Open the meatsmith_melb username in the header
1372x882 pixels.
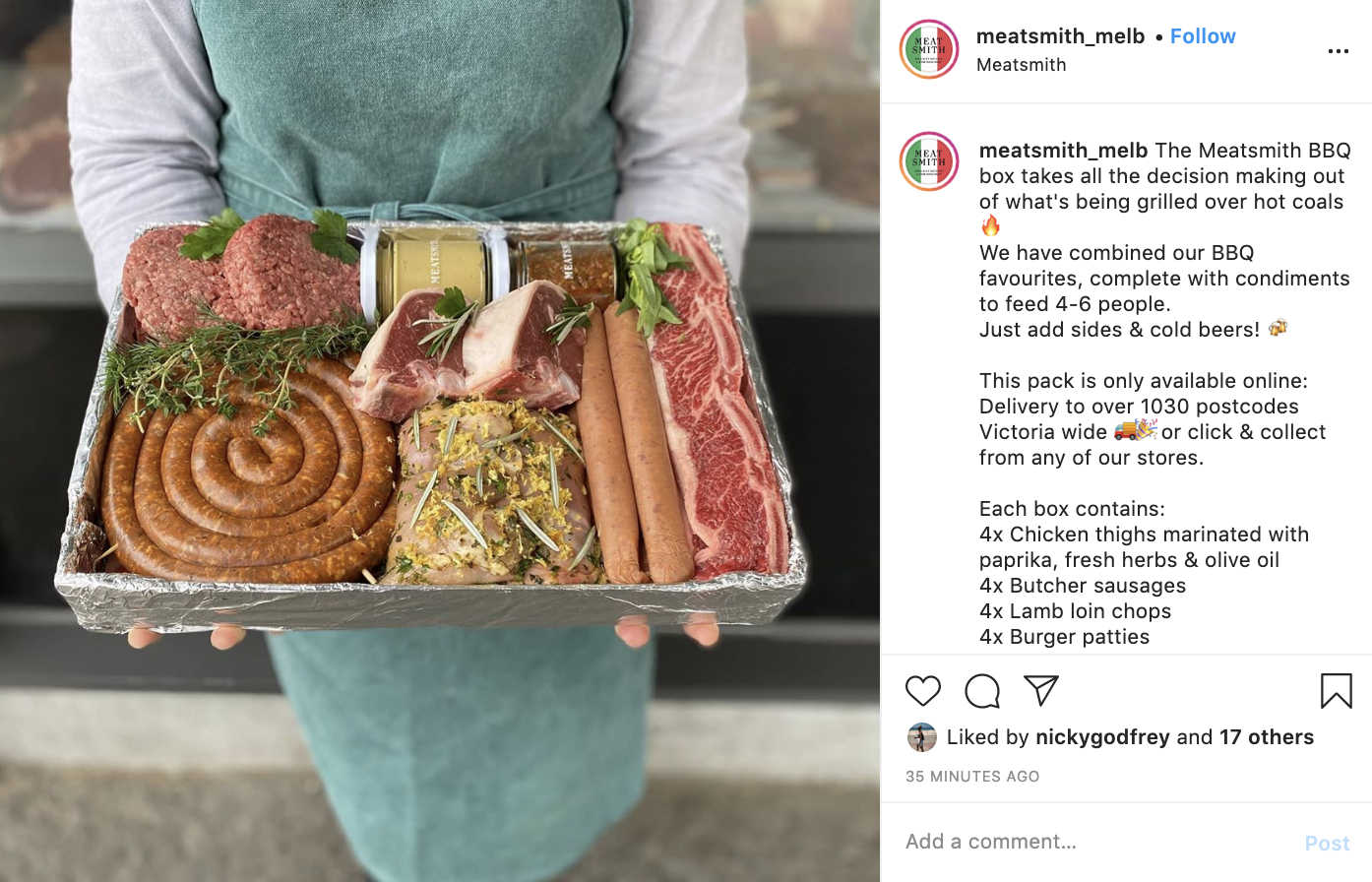(x=1060, y=36)
